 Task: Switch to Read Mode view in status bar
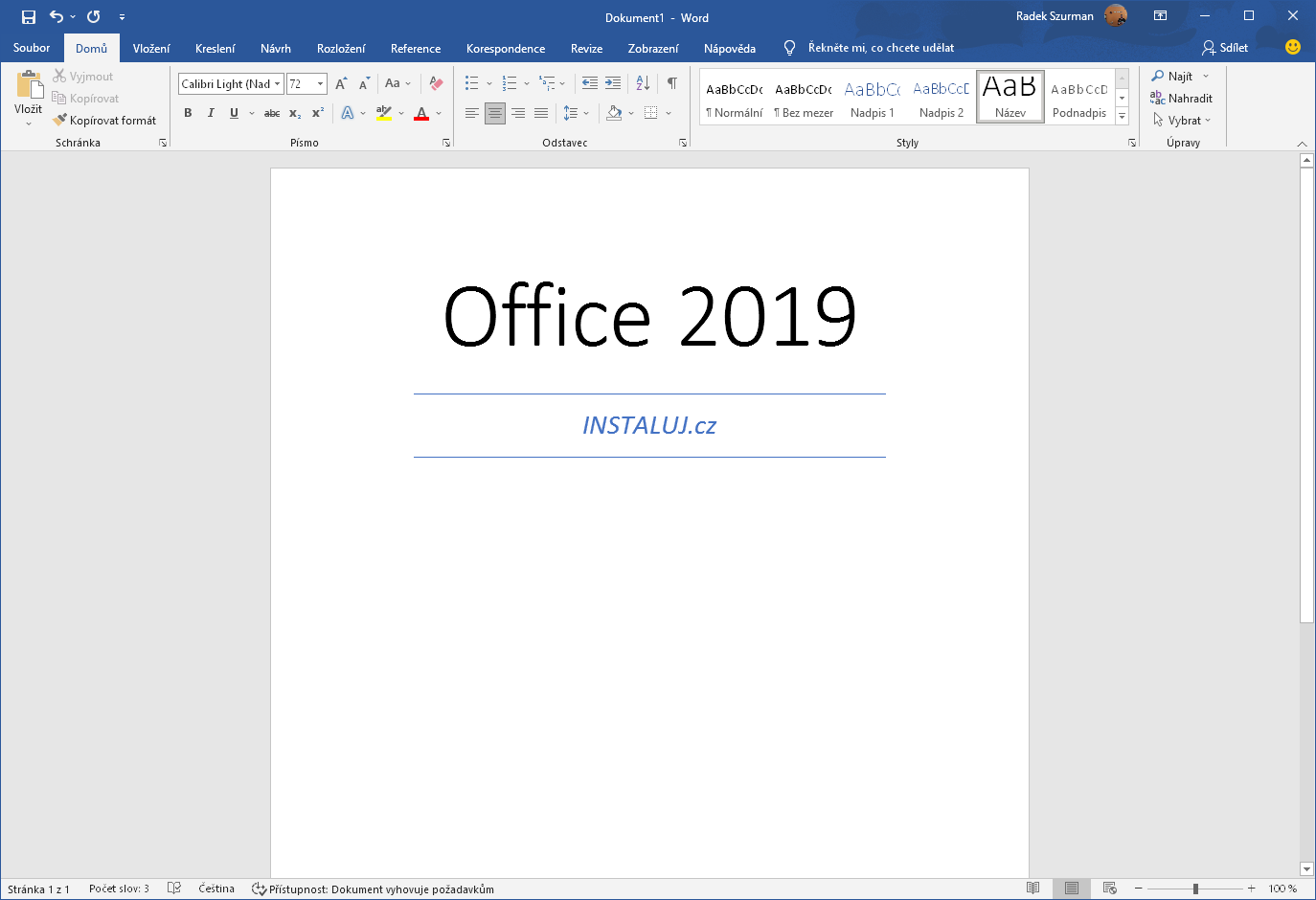(x=1033, y=889)
